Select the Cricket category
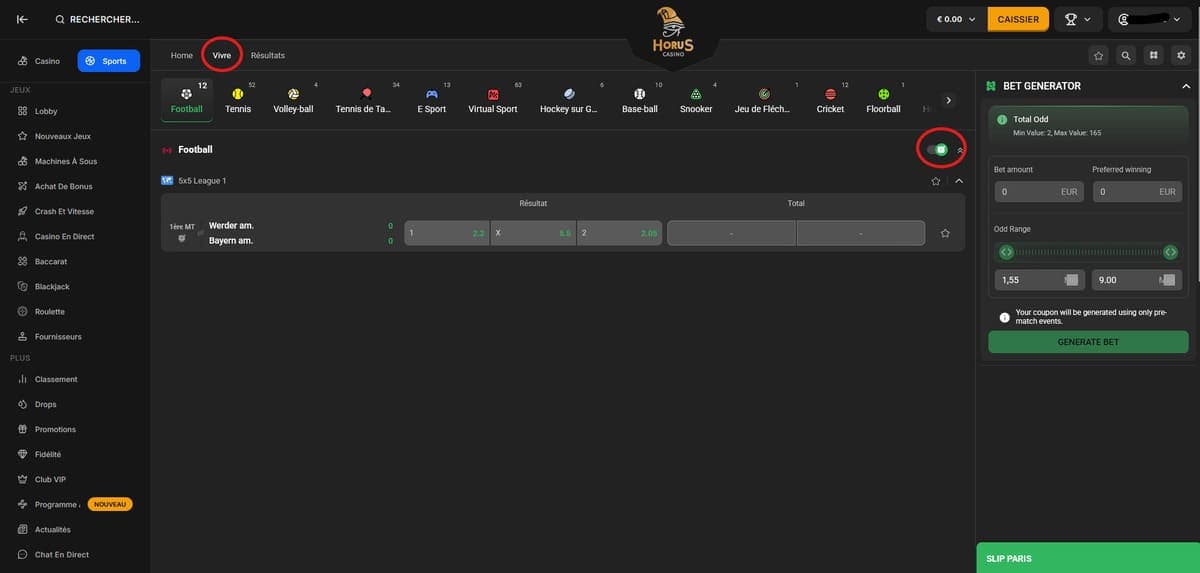 click(830, 100)
